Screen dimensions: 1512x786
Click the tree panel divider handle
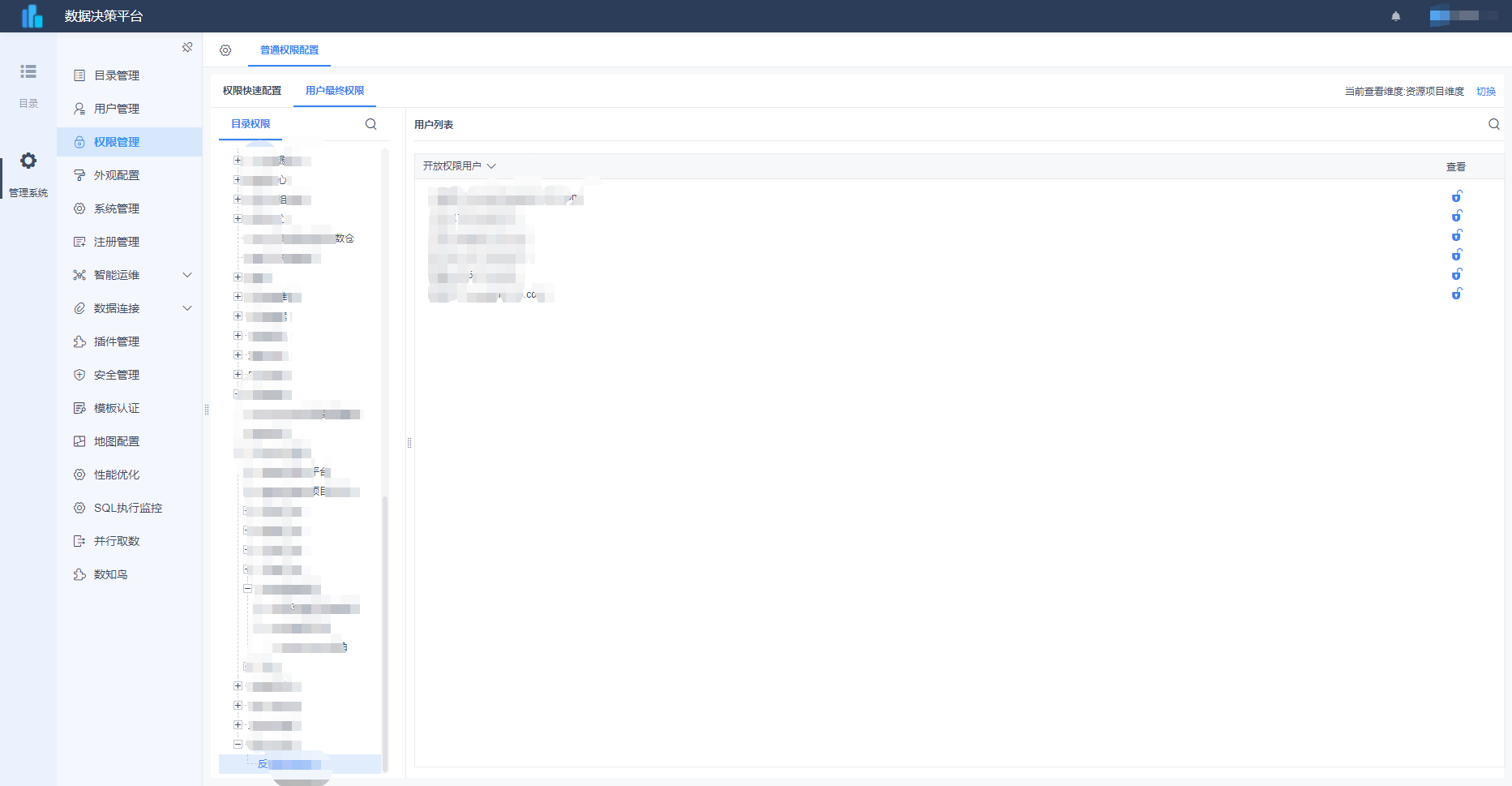[x=409, y=443]
